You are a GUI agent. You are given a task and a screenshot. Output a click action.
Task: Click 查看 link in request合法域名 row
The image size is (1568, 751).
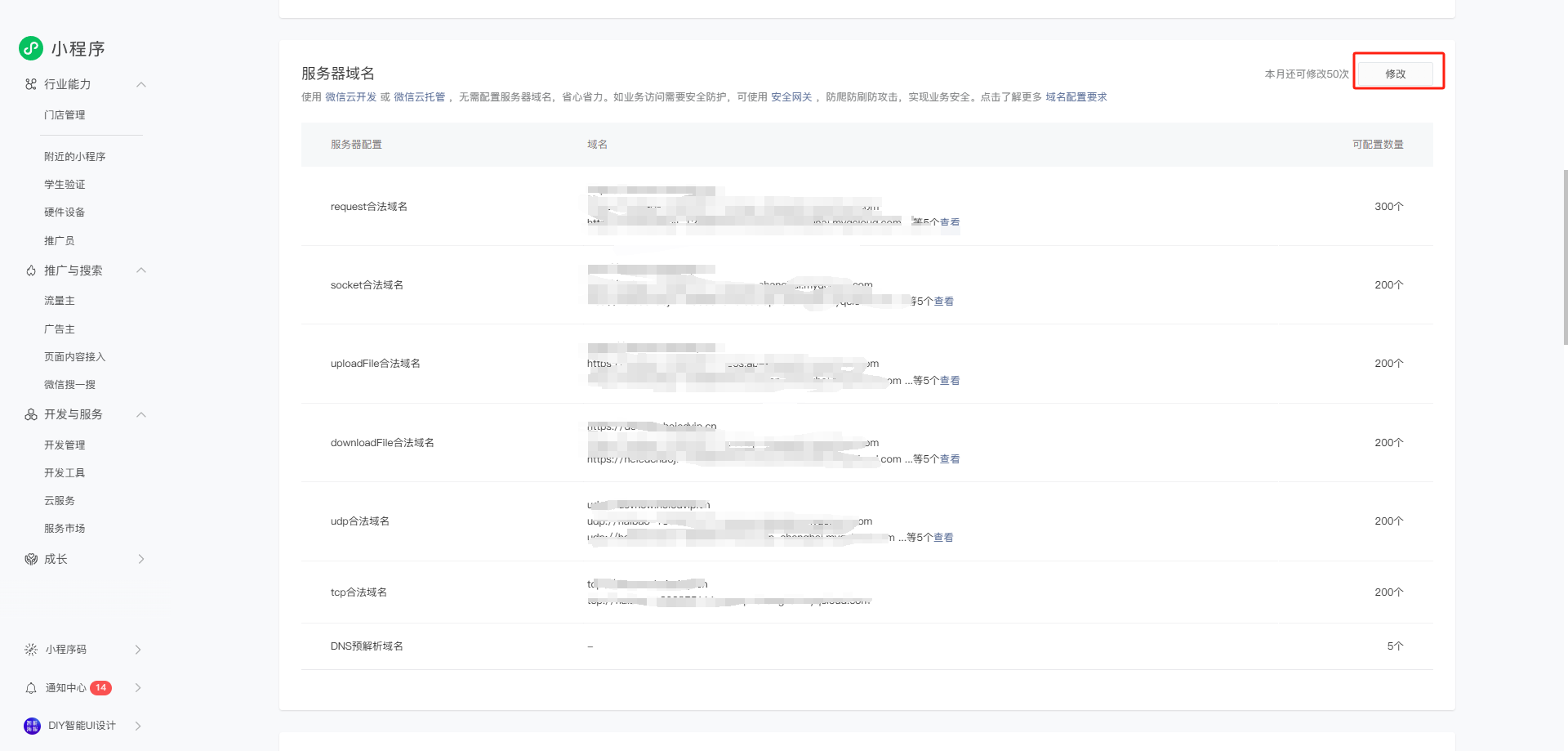coord(950,222)
